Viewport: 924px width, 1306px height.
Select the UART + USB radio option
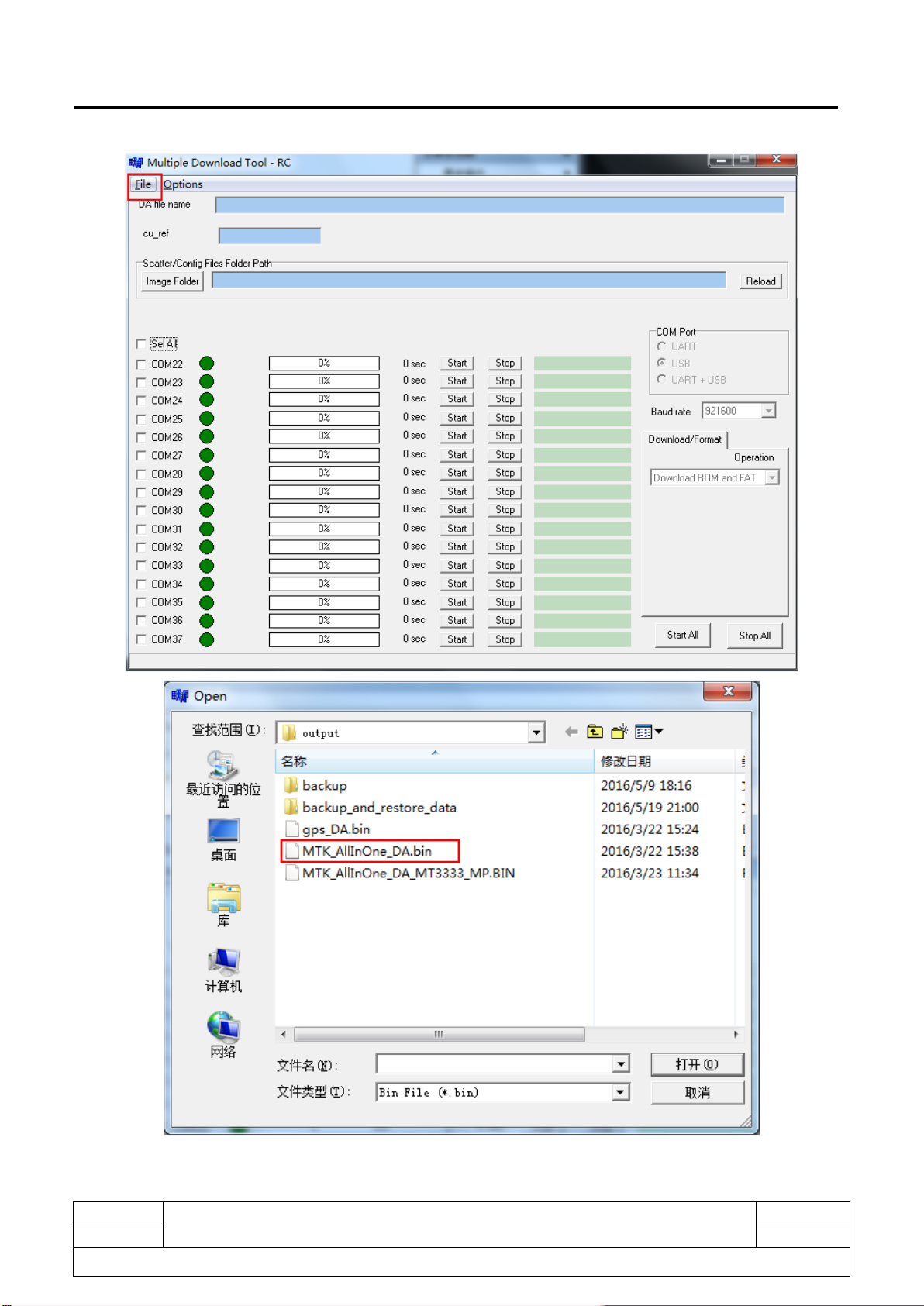pyautogui.click(x=661, y=379)
